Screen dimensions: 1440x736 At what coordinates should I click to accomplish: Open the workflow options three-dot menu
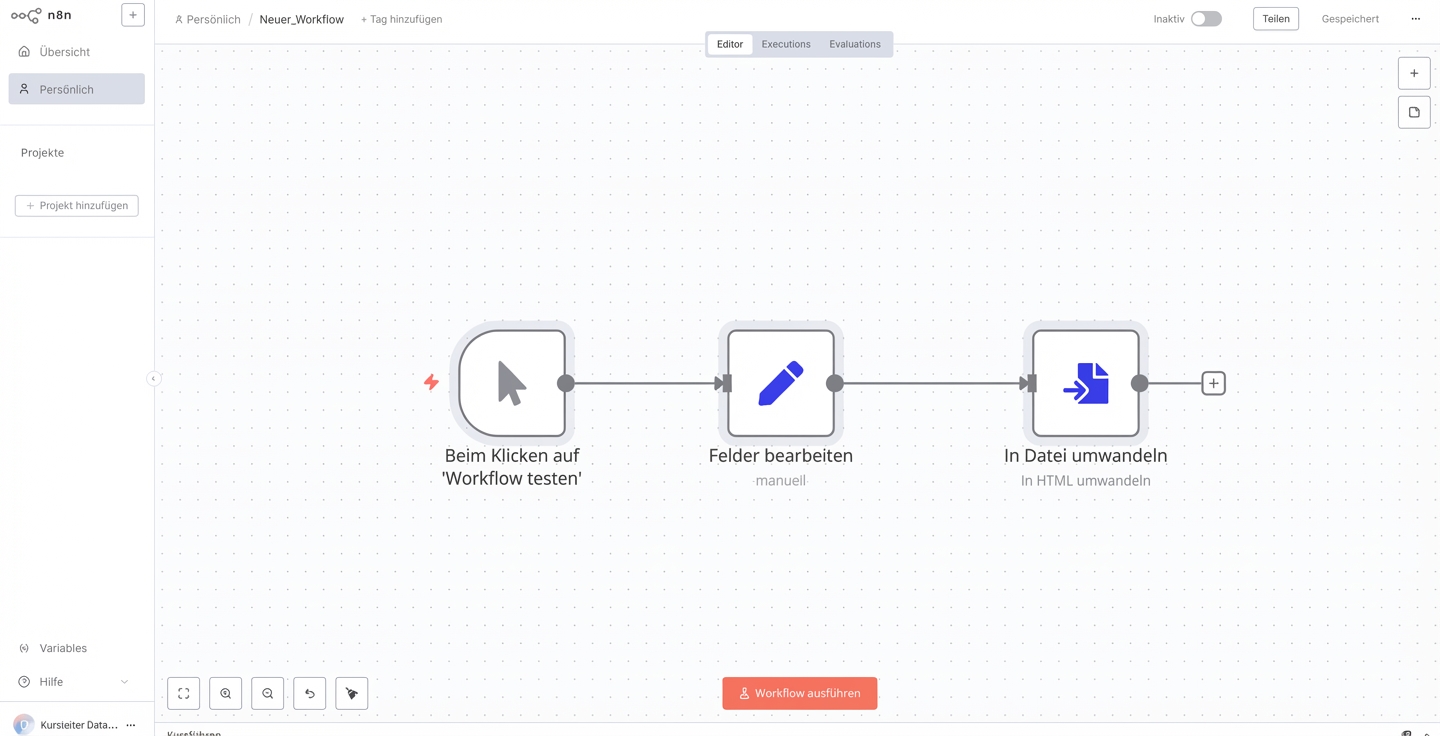pos(1415,19)
